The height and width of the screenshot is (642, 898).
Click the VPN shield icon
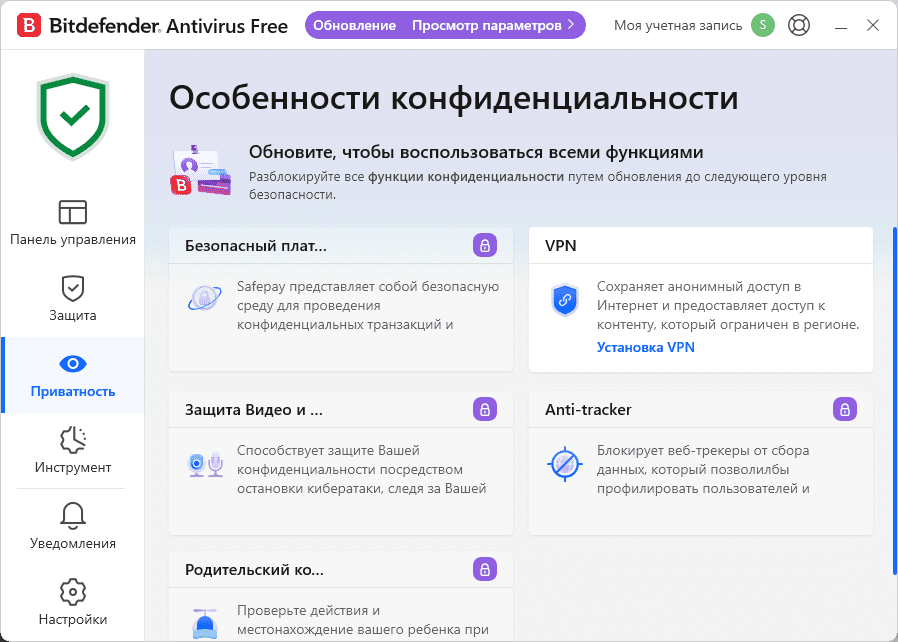point(565,299)
